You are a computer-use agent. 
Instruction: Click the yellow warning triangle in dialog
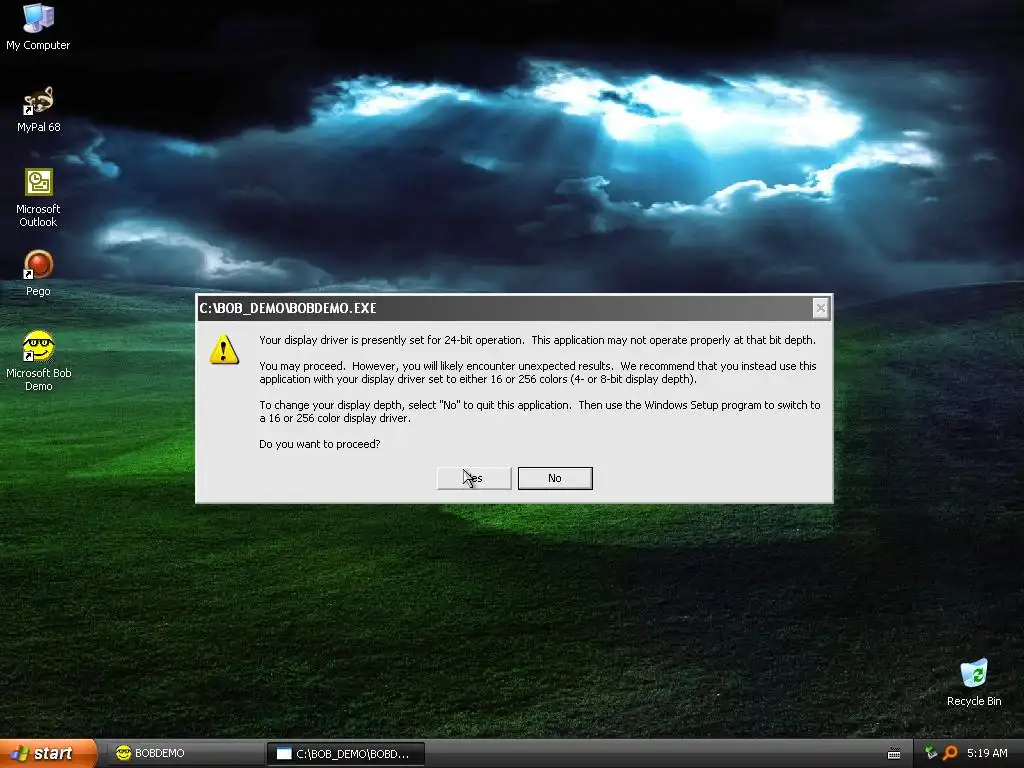pos(223,349)
